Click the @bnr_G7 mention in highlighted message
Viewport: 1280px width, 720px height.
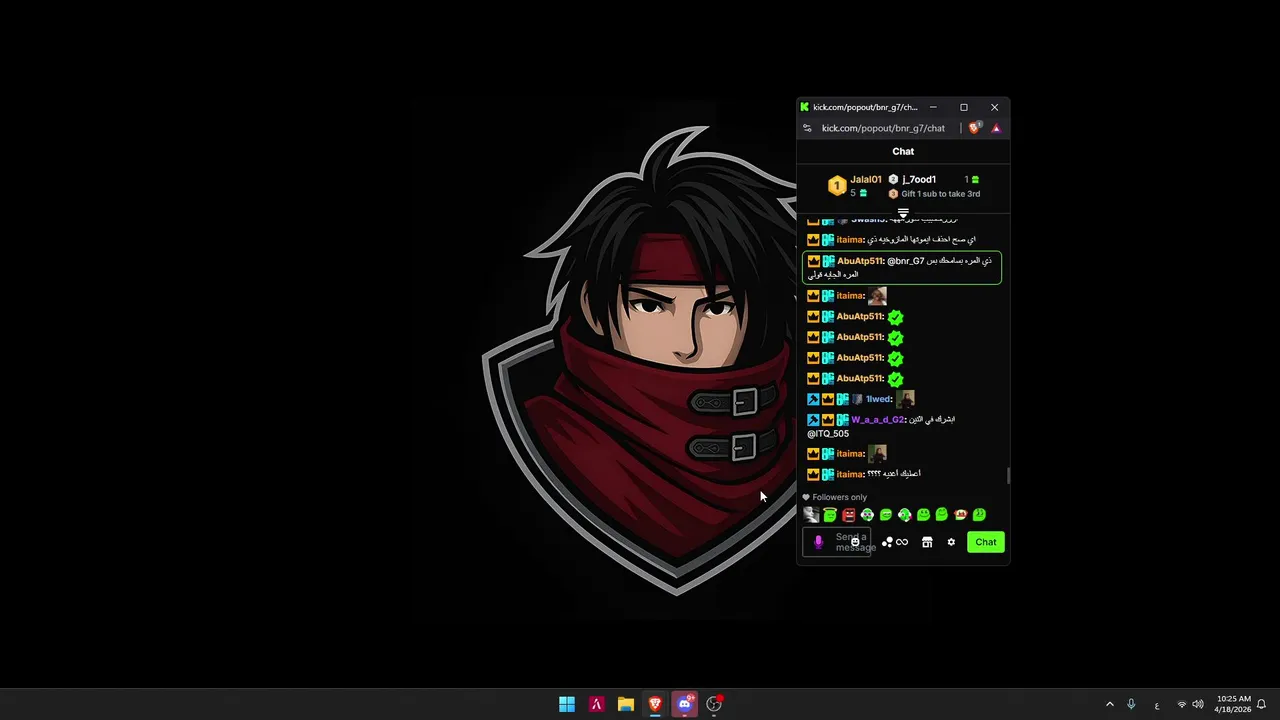[x=906, y=261]
